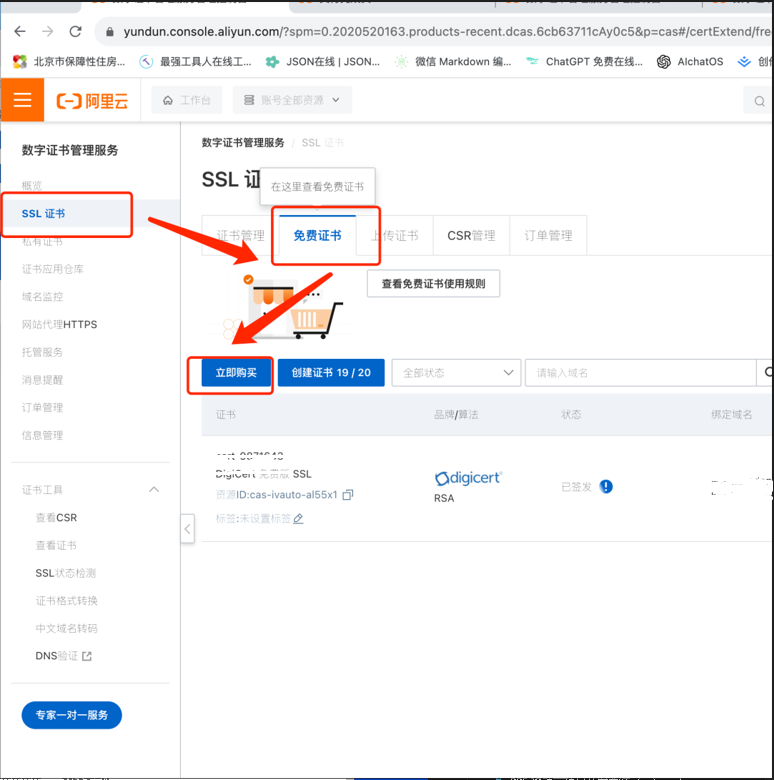This screenshot has height=780, width=774.
Task: Click the 请输入域名 search field
Action: pos(640,373)
